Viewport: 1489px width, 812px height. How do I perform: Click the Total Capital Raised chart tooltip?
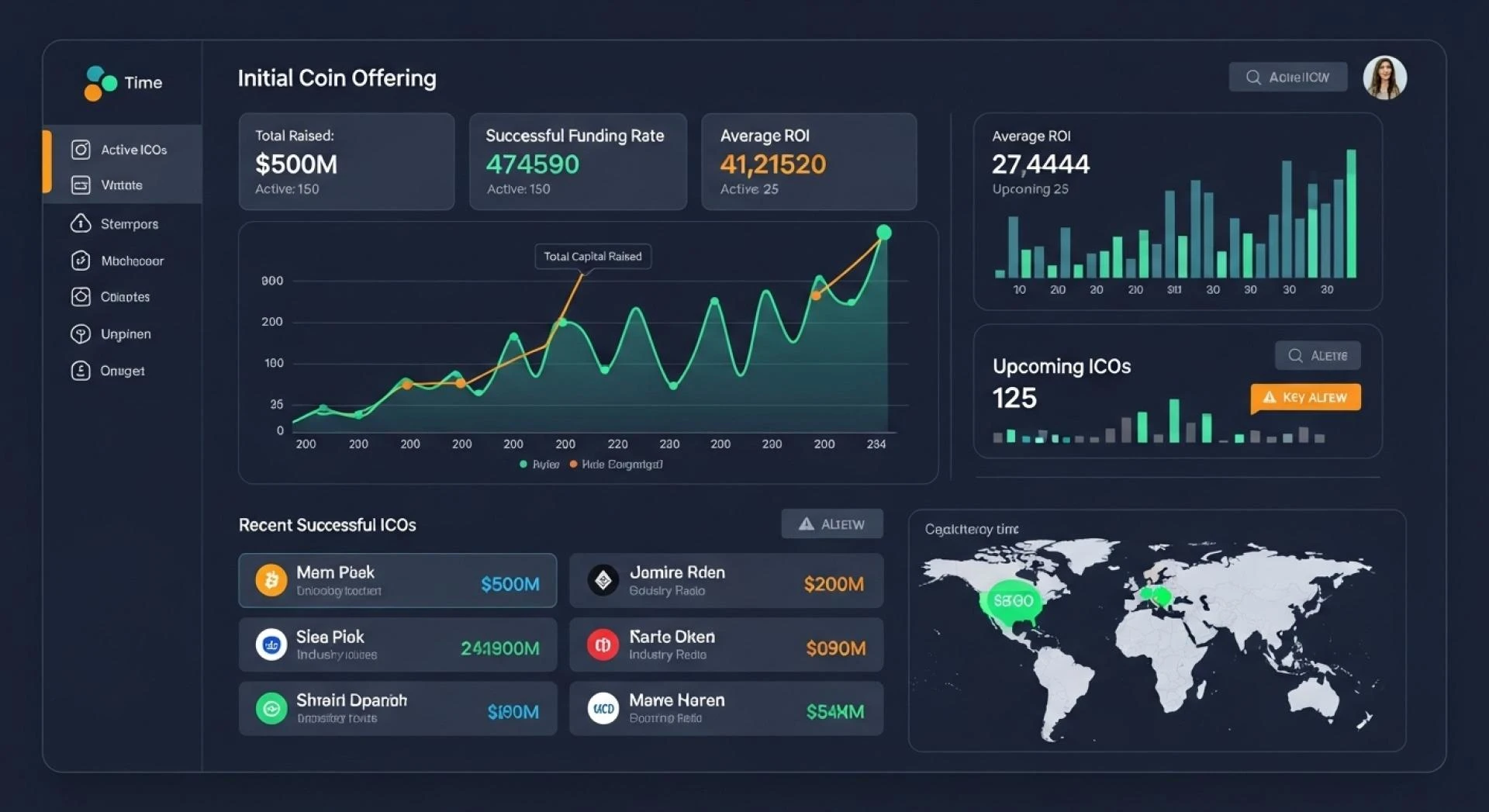coord(592,257)
